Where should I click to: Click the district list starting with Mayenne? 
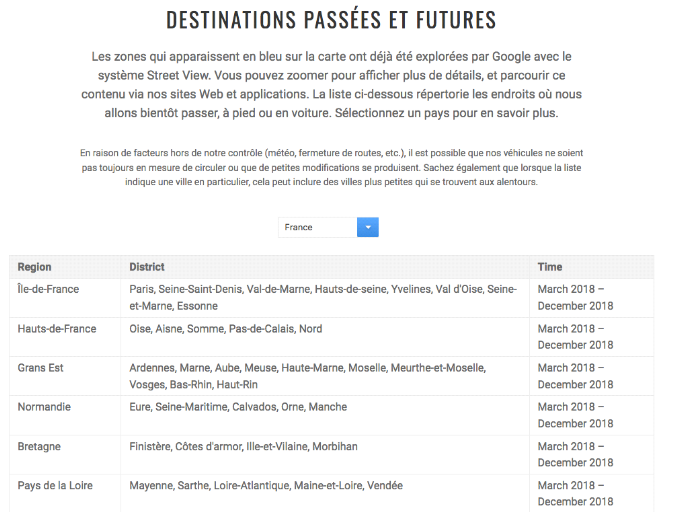click(x=266, y=485)
